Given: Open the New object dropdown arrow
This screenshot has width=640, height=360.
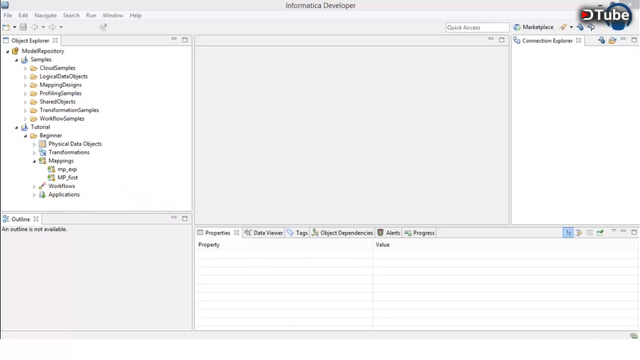Looking at the screenshot, I should tap(14, 27).
